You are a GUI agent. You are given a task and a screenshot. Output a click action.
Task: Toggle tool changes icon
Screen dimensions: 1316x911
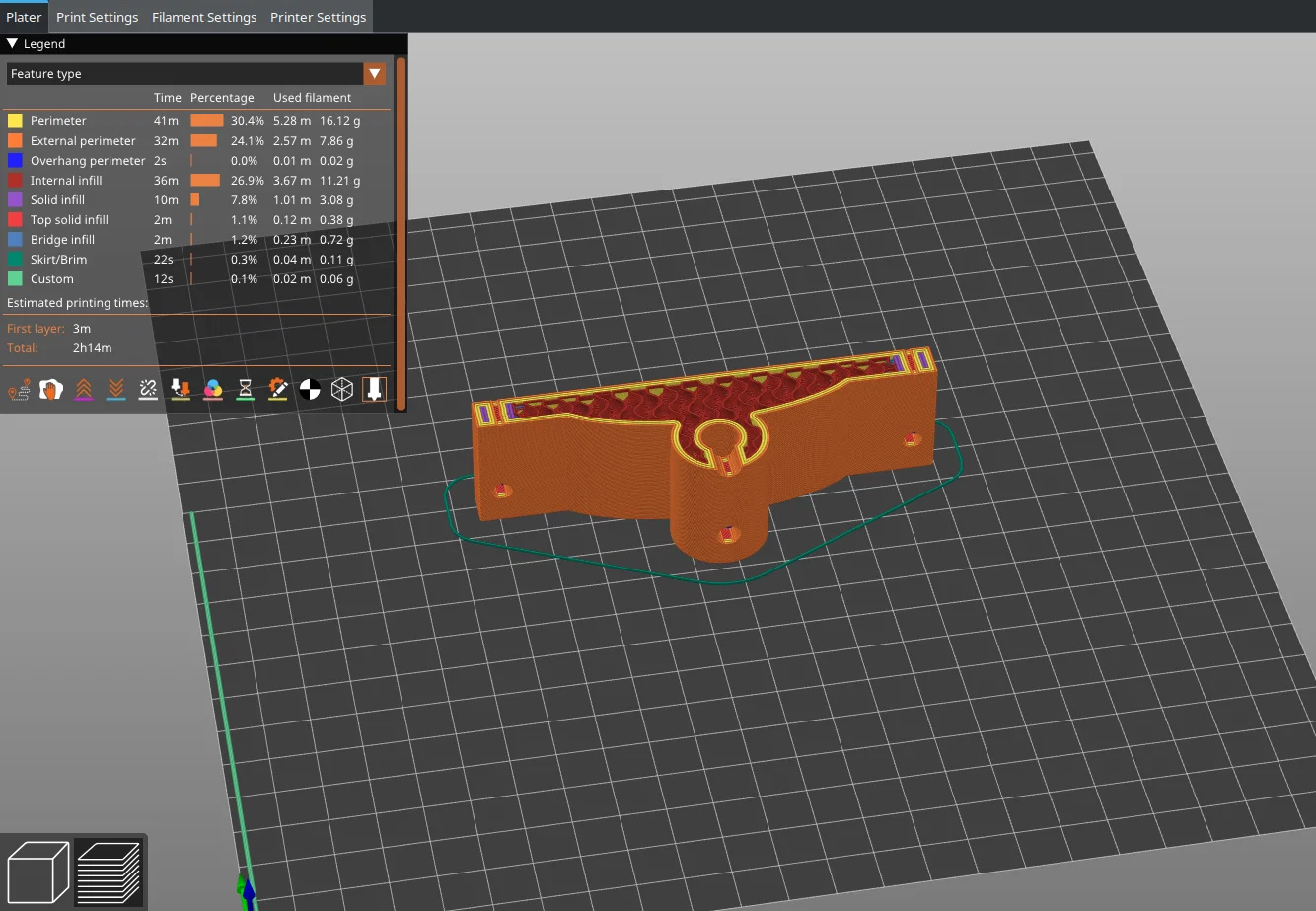181,390
